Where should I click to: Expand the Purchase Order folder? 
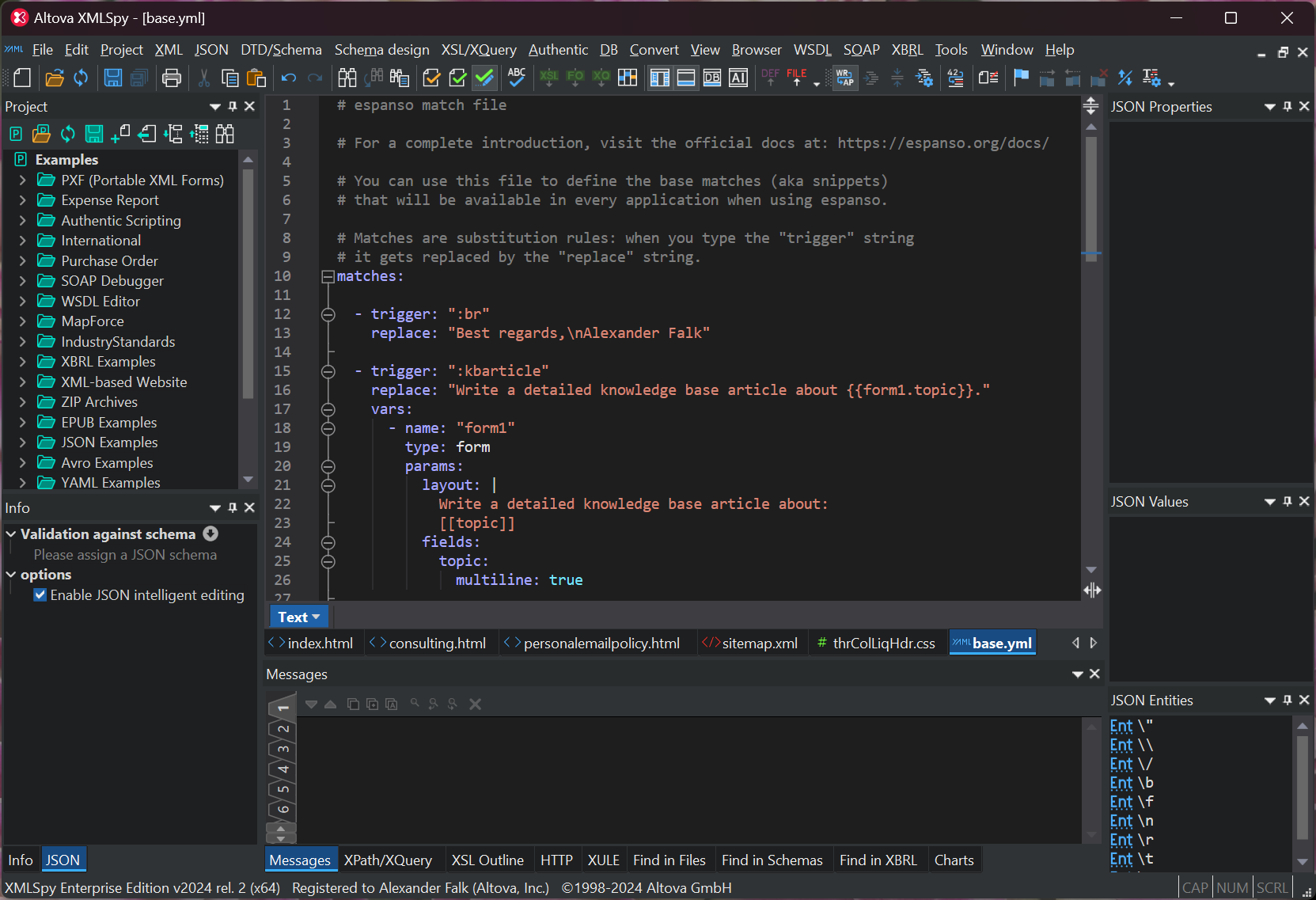[22, 260]
